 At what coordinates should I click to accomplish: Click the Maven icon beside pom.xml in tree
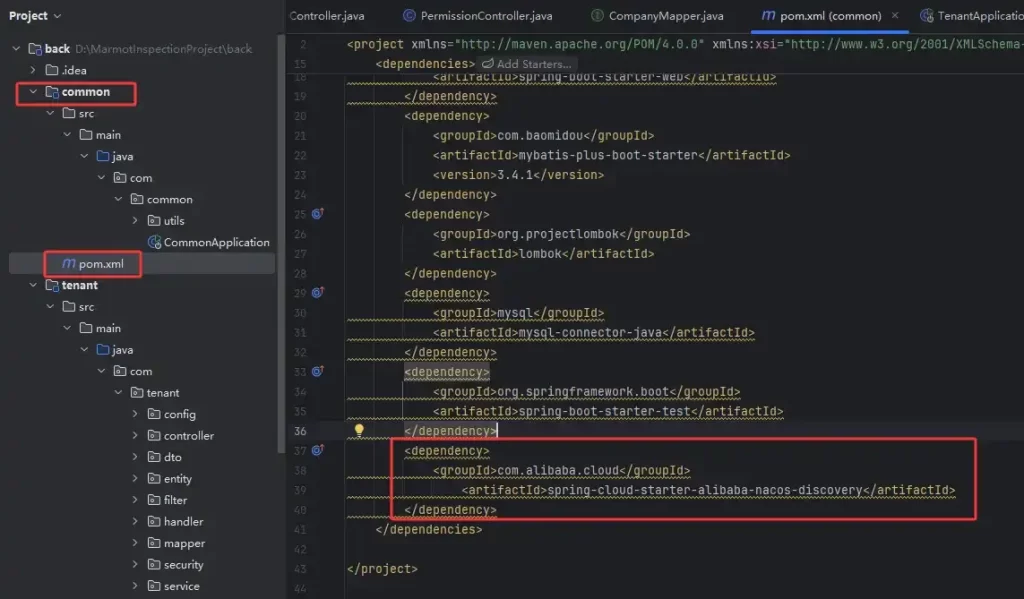pyautogui.click(x=68, y=264)
